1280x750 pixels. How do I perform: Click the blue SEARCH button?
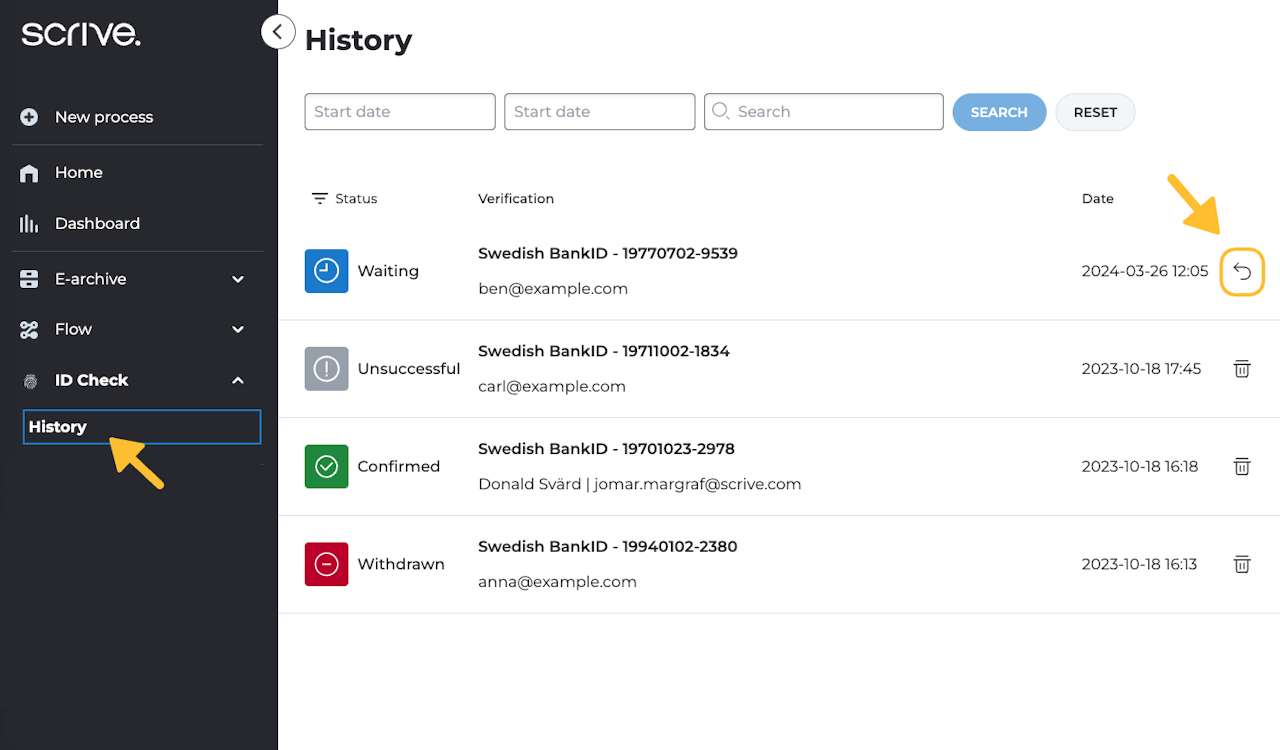coord(999,112)
